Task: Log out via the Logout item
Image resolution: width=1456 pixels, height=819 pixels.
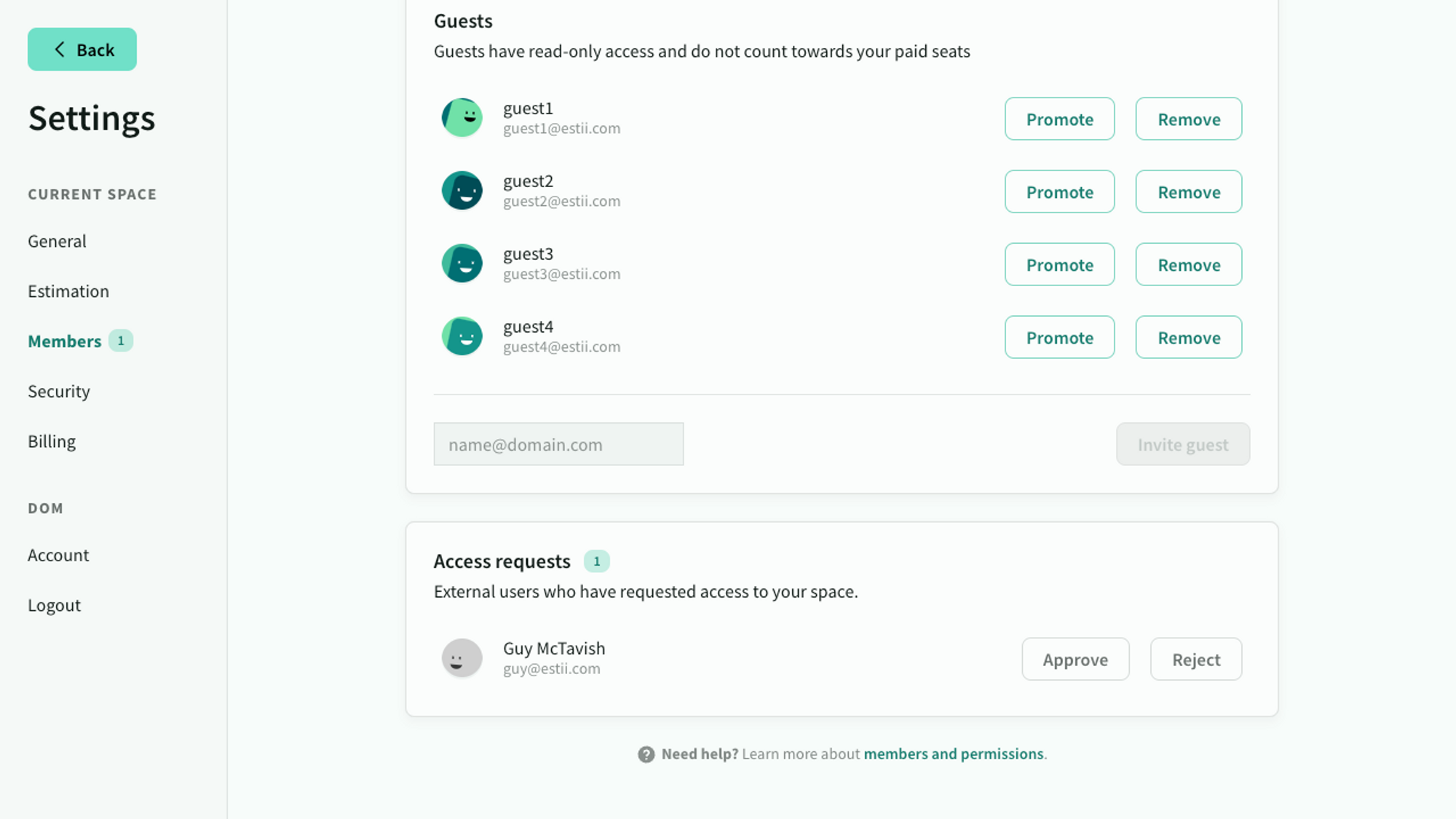Action: coord(54,606)
